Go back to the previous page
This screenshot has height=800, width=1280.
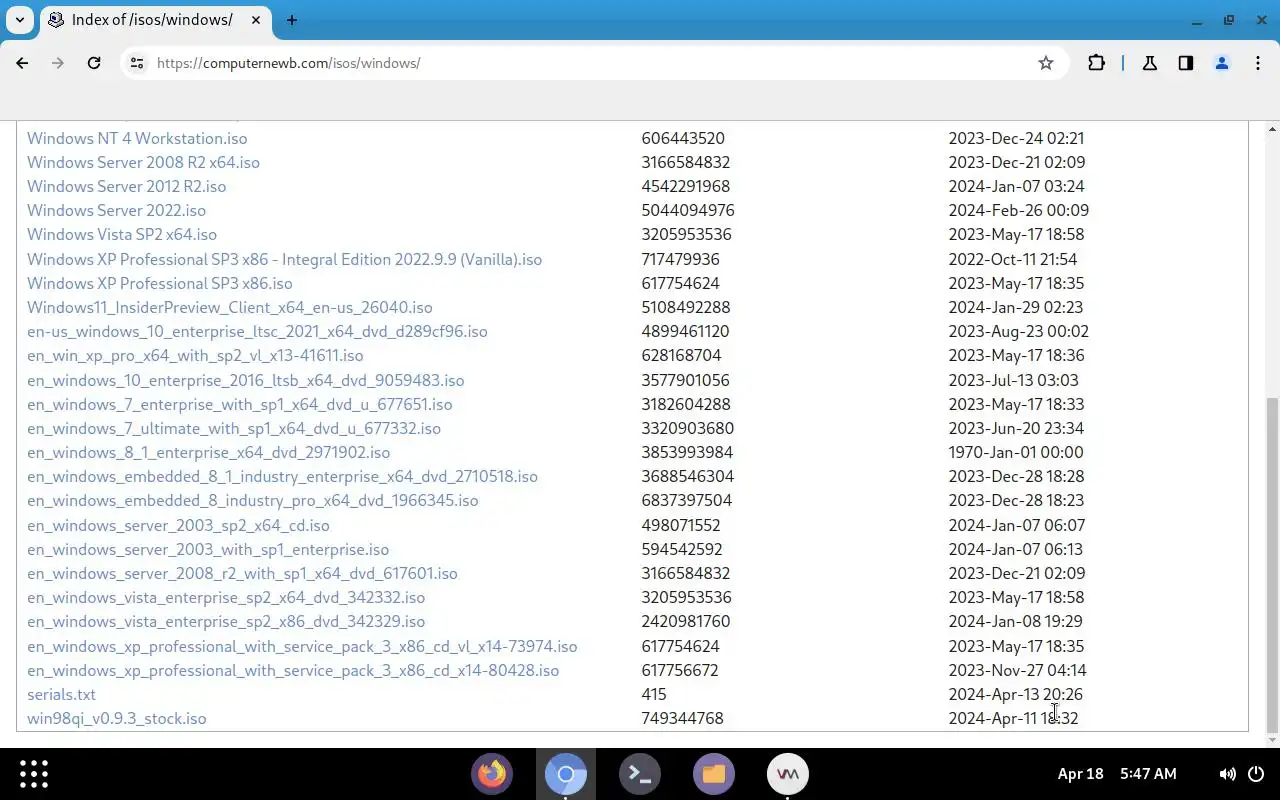(x=22, y=63)
